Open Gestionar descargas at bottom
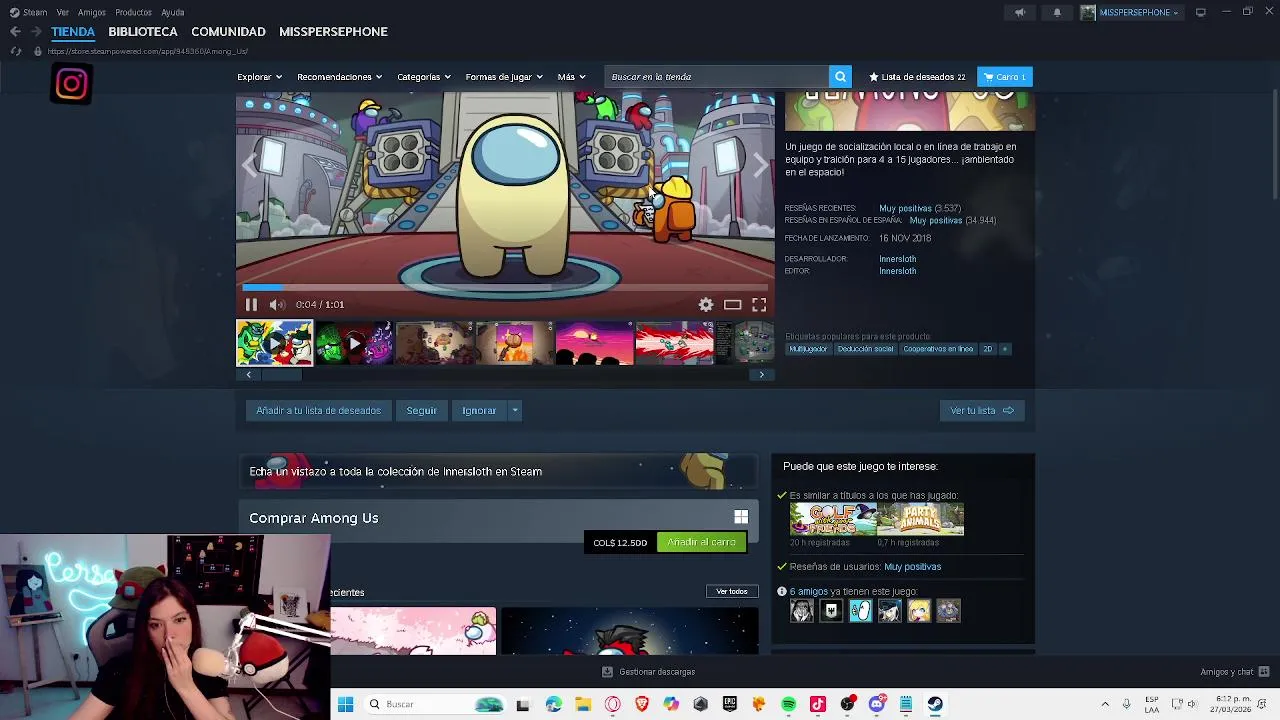The width and height of the screenshot is (1280, 720). [x=649, y=672]
